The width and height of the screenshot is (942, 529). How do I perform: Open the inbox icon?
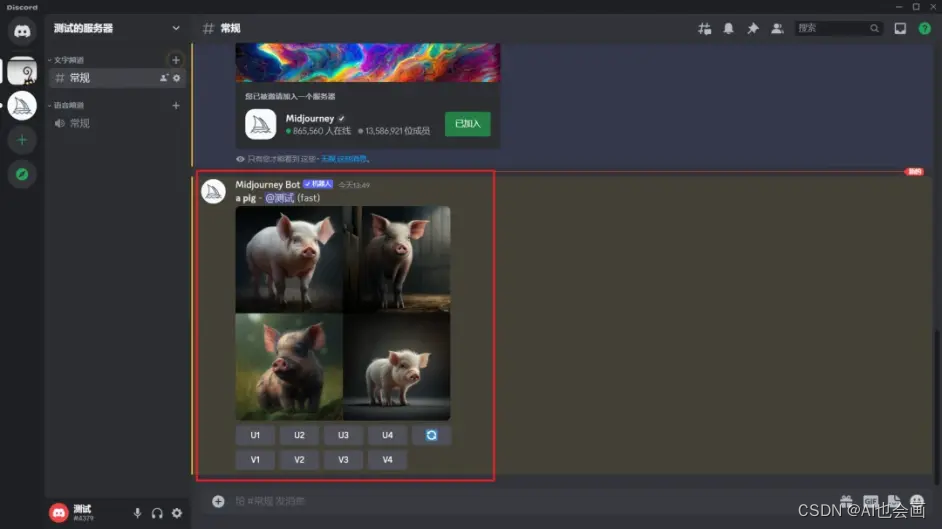(x=900, y=28)
